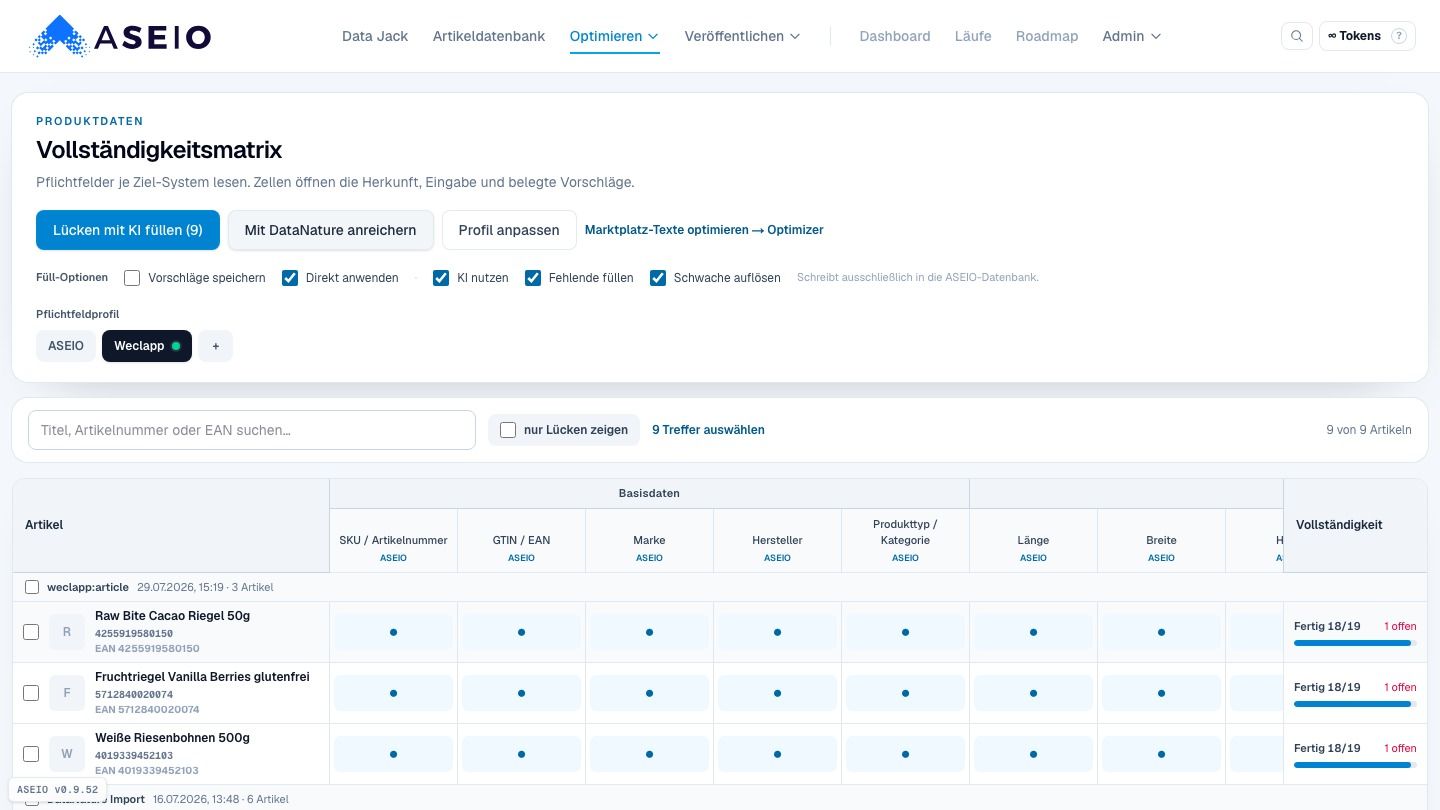Screen dimensions: 1440x810
Task: Uncheck Direkt anwenden option
Action: 290,278
